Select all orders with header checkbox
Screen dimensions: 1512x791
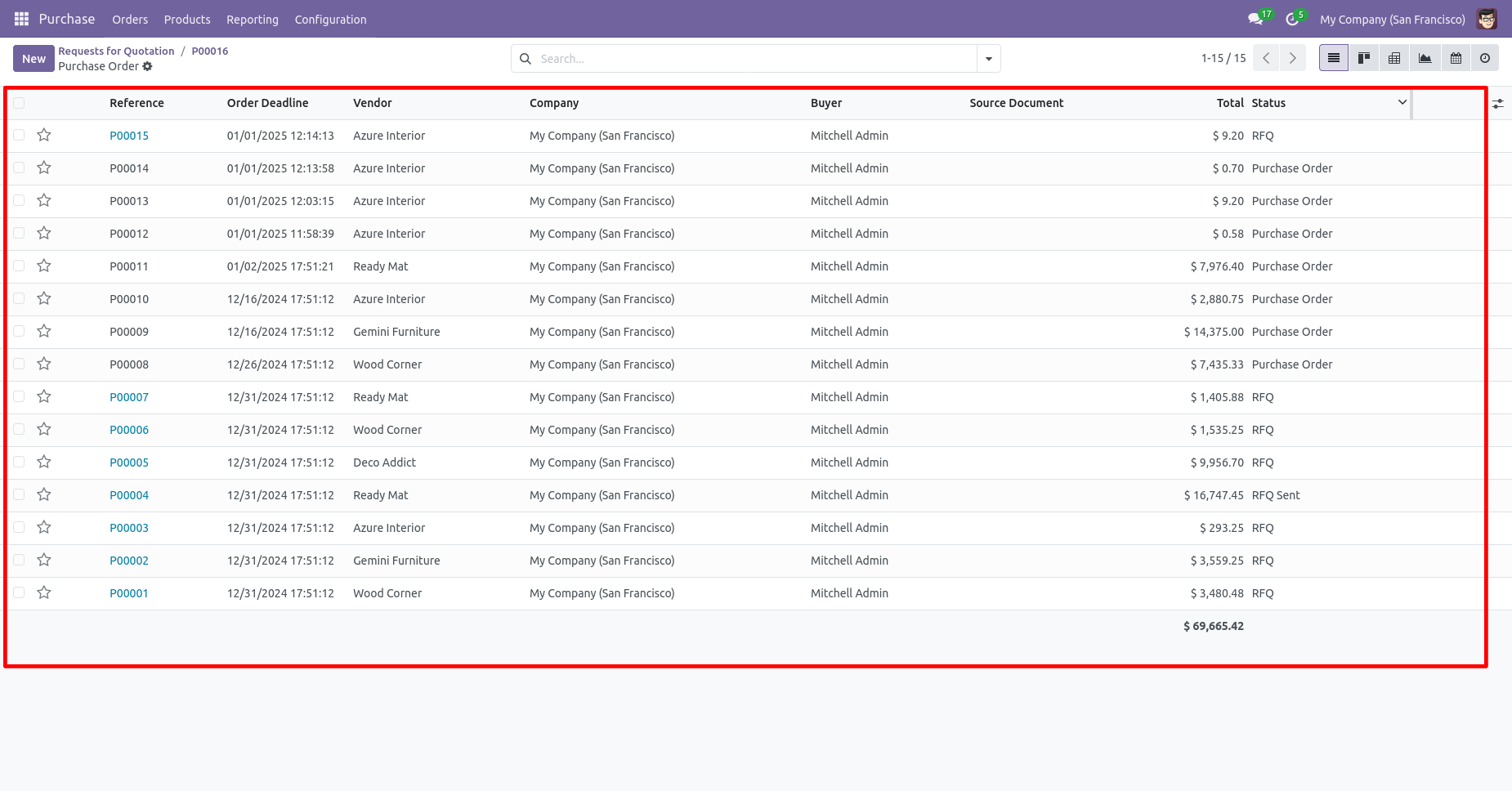tap(19, 103)
